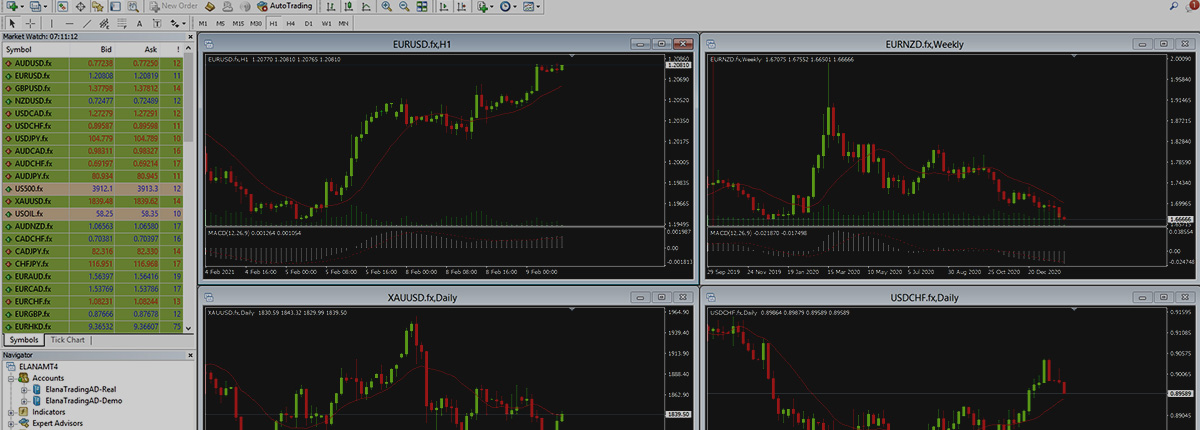Open the profiles dropdown arrow

coord(46,6)
